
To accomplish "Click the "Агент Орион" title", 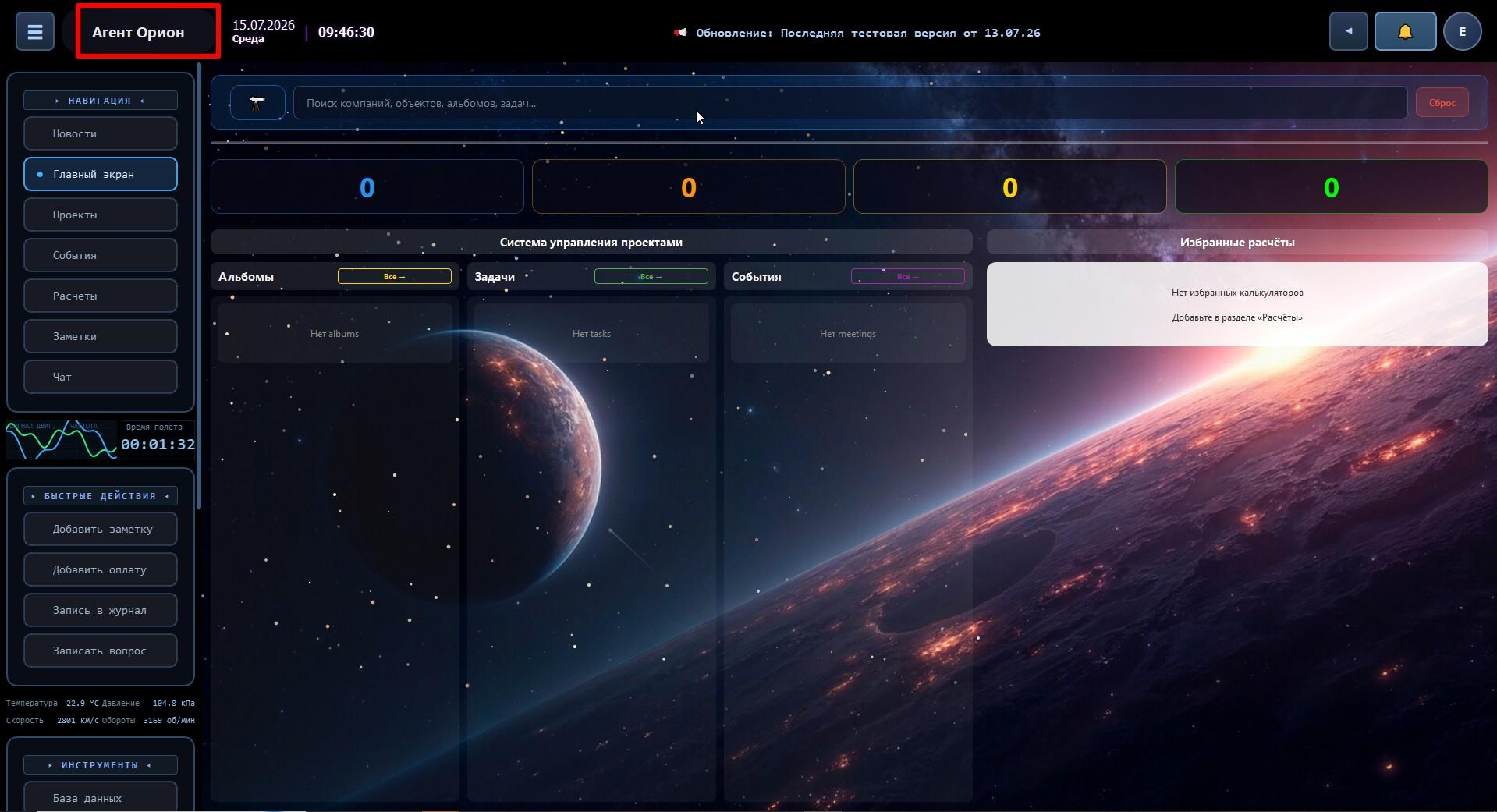I will [138, 32].
